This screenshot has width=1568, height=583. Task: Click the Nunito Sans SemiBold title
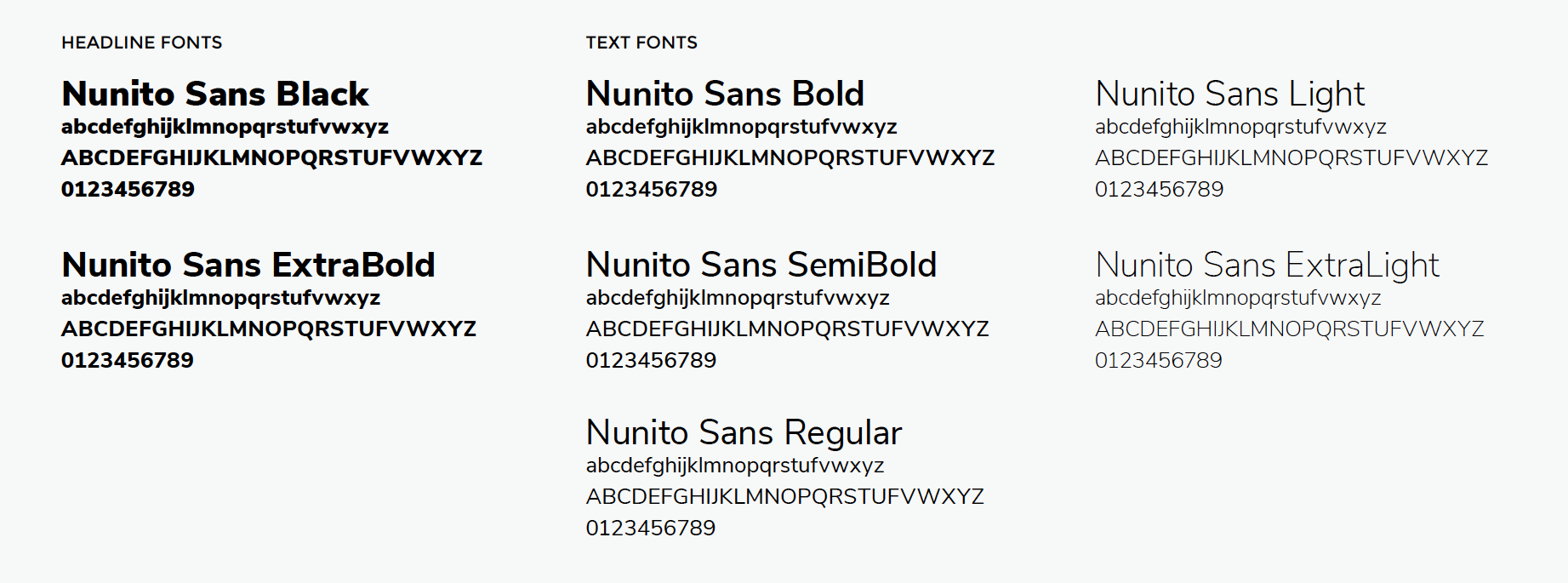point(761,265)
